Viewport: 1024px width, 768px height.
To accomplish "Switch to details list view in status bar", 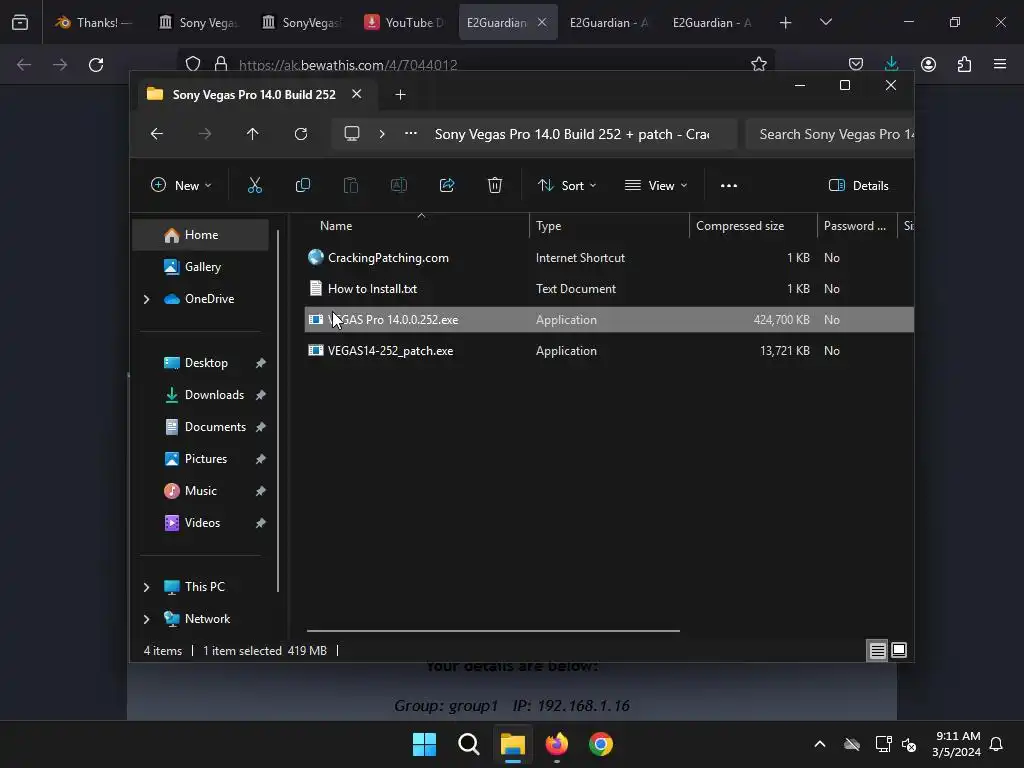I will pyautogui.click(x=877, y=650).
